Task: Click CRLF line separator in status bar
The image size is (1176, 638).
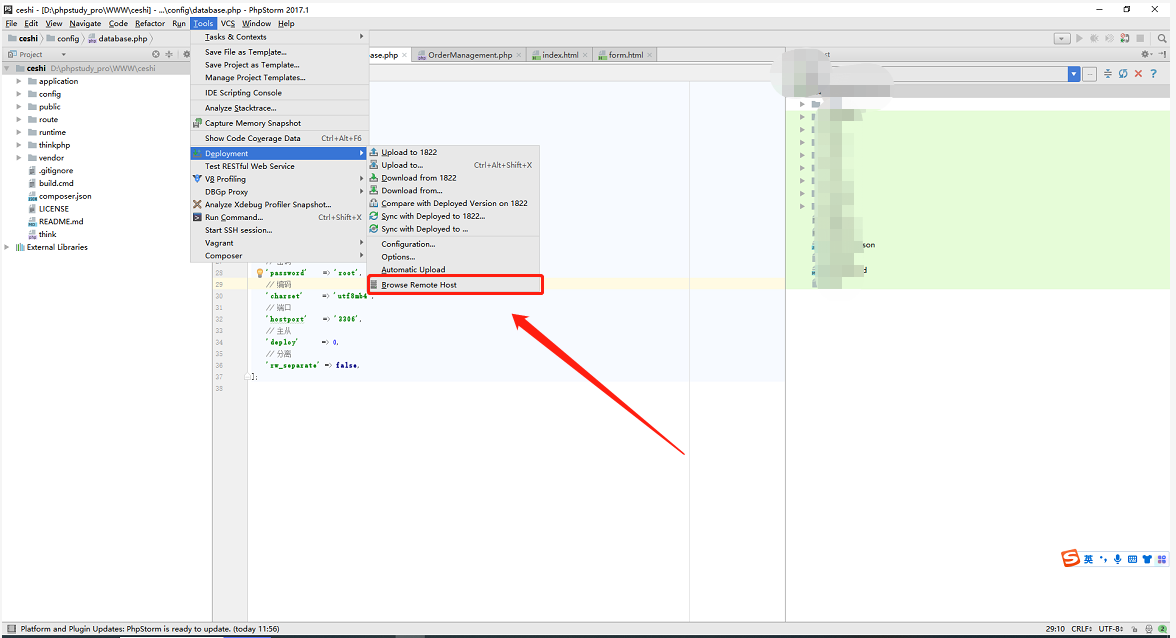Action: (x=1082, y=629)
